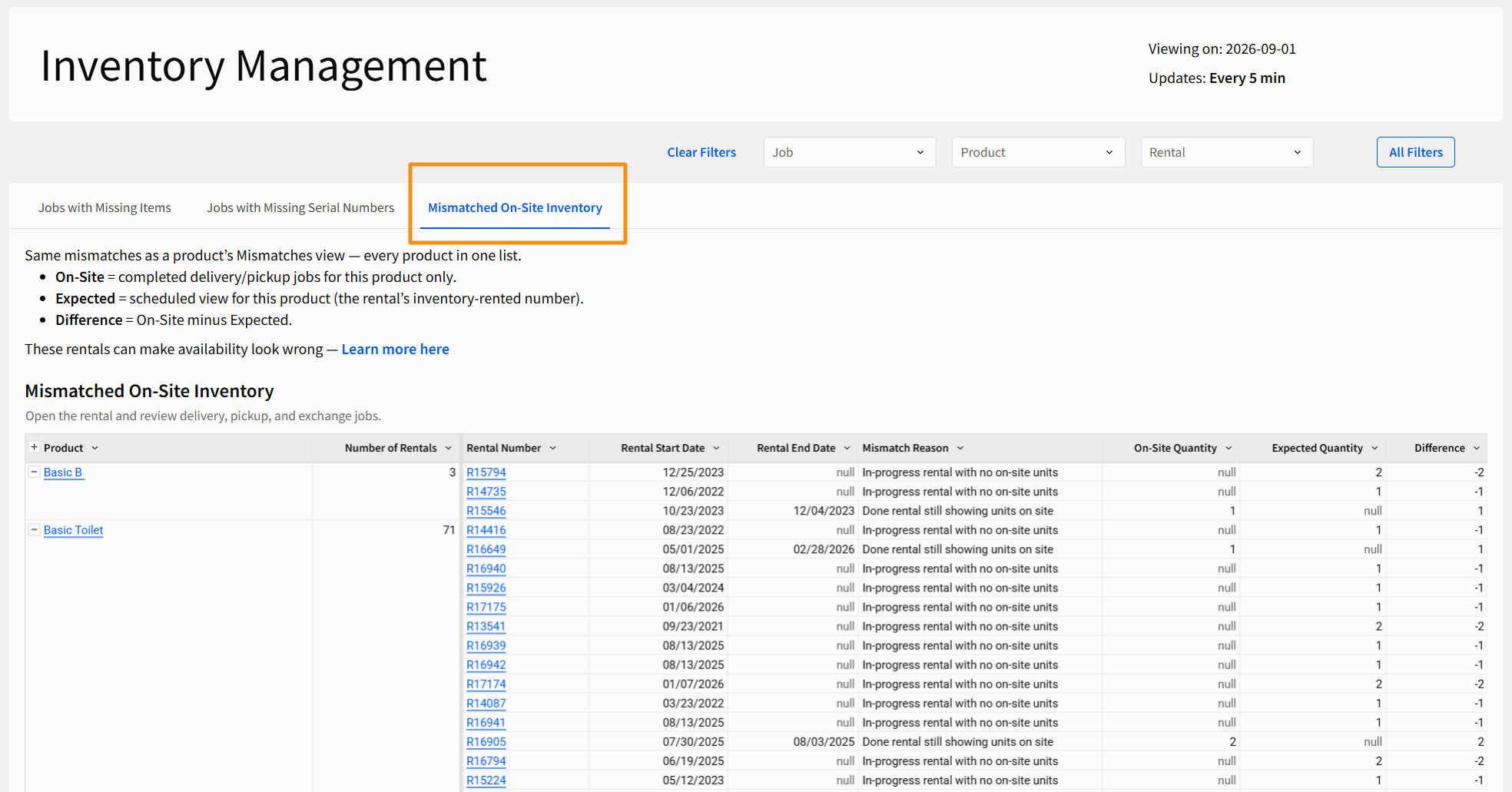This screenshot has height=792, width=1512.
Task: Collapse the Basic Toilet product group
Action: tap(34, 529)
